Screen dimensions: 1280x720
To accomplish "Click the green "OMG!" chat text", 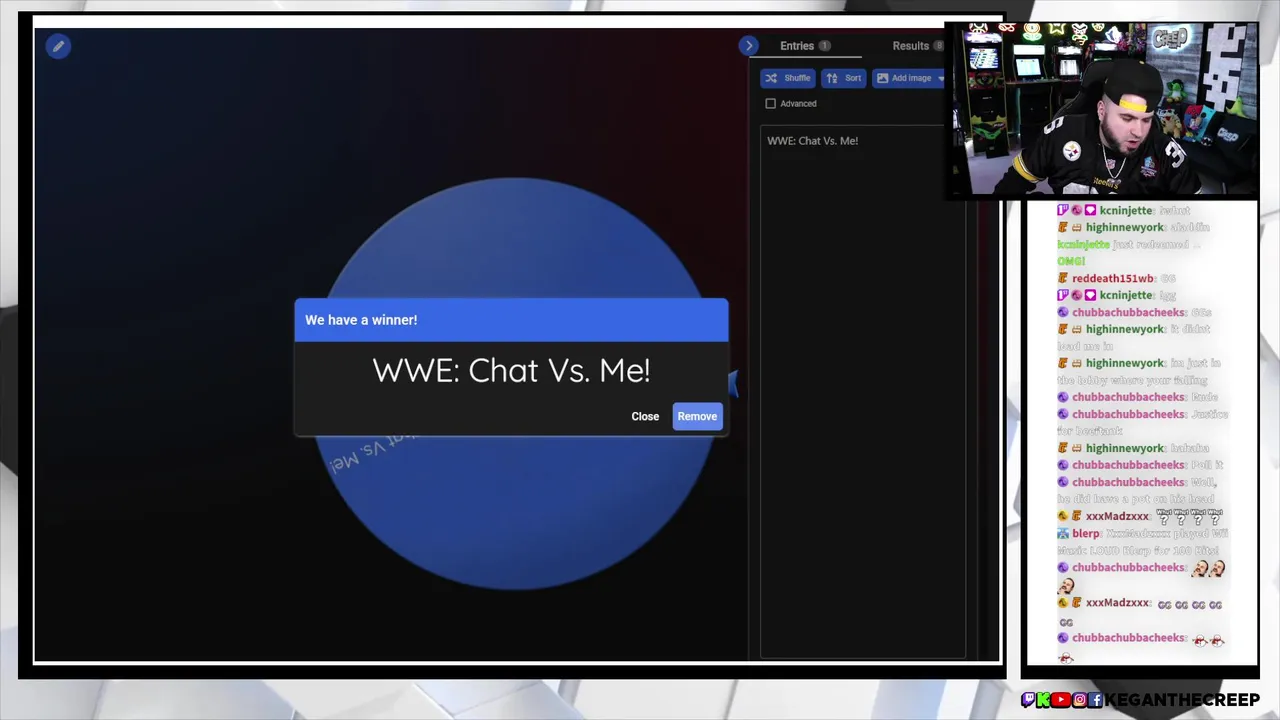I will click(1071, 262).
